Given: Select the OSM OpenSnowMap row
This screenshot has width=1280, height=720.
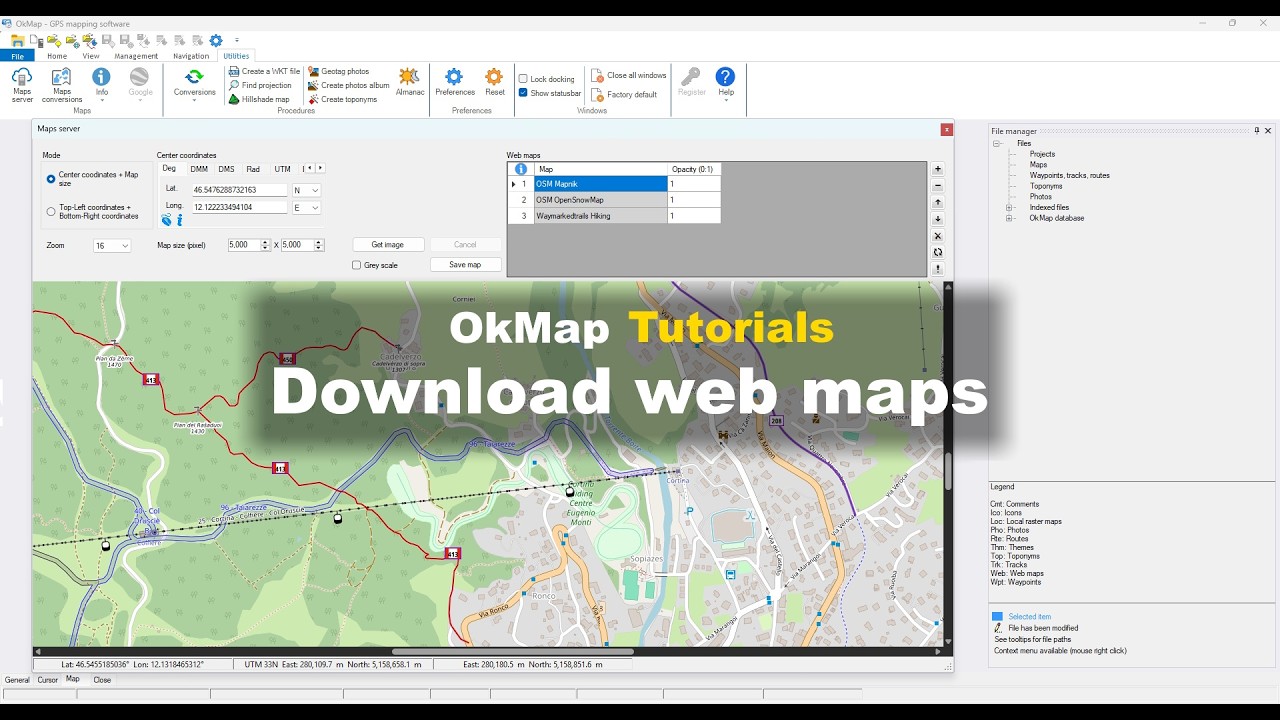Looking at the screenshot, I should pos(615,200).
